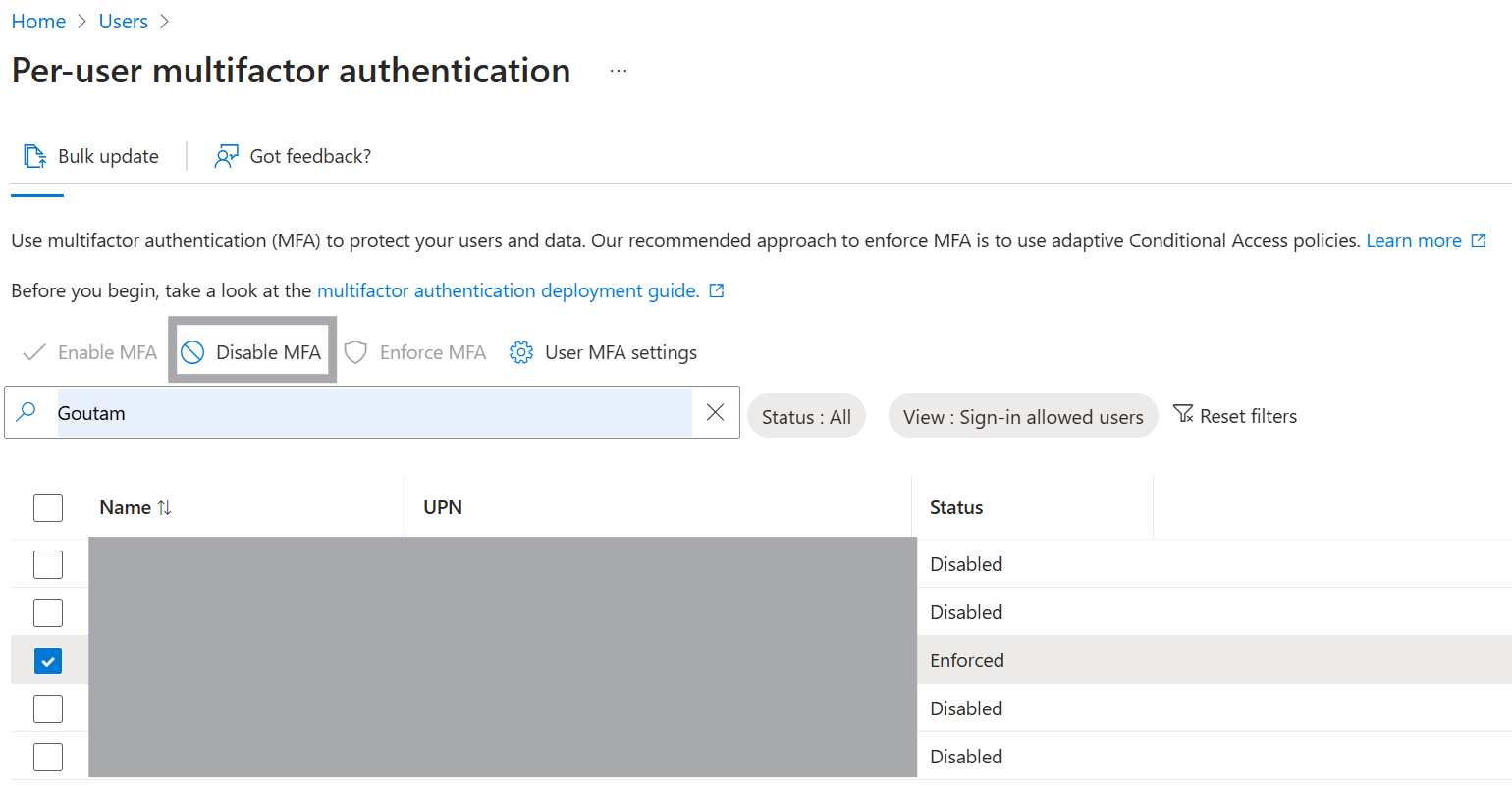Uncheck the Enforced row checkbox
Screen dimensions: 1512x787
[48, 660]
